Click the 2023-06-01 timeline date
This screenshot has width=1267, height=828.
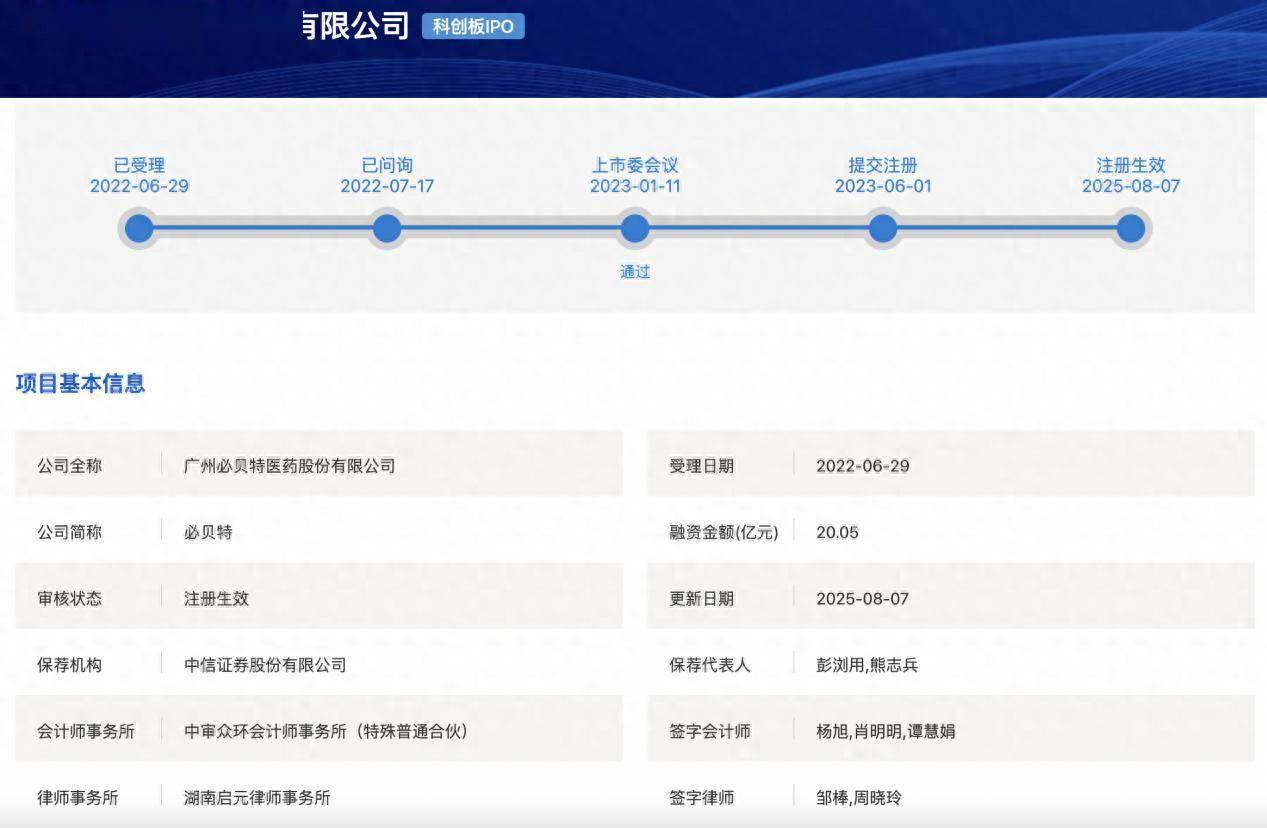pyautogui.click(x=883, y=186)
